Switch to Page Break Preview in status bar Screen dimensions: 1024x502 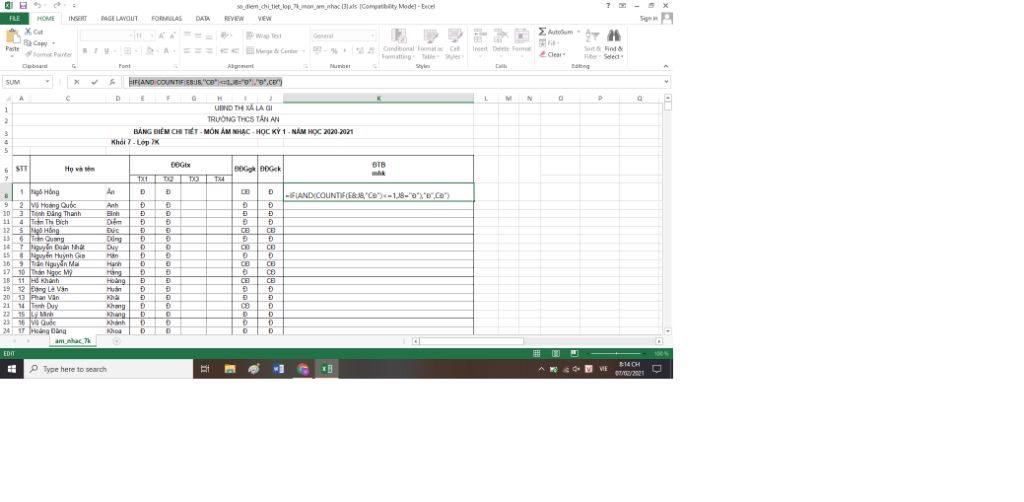[x=574, y=353]
